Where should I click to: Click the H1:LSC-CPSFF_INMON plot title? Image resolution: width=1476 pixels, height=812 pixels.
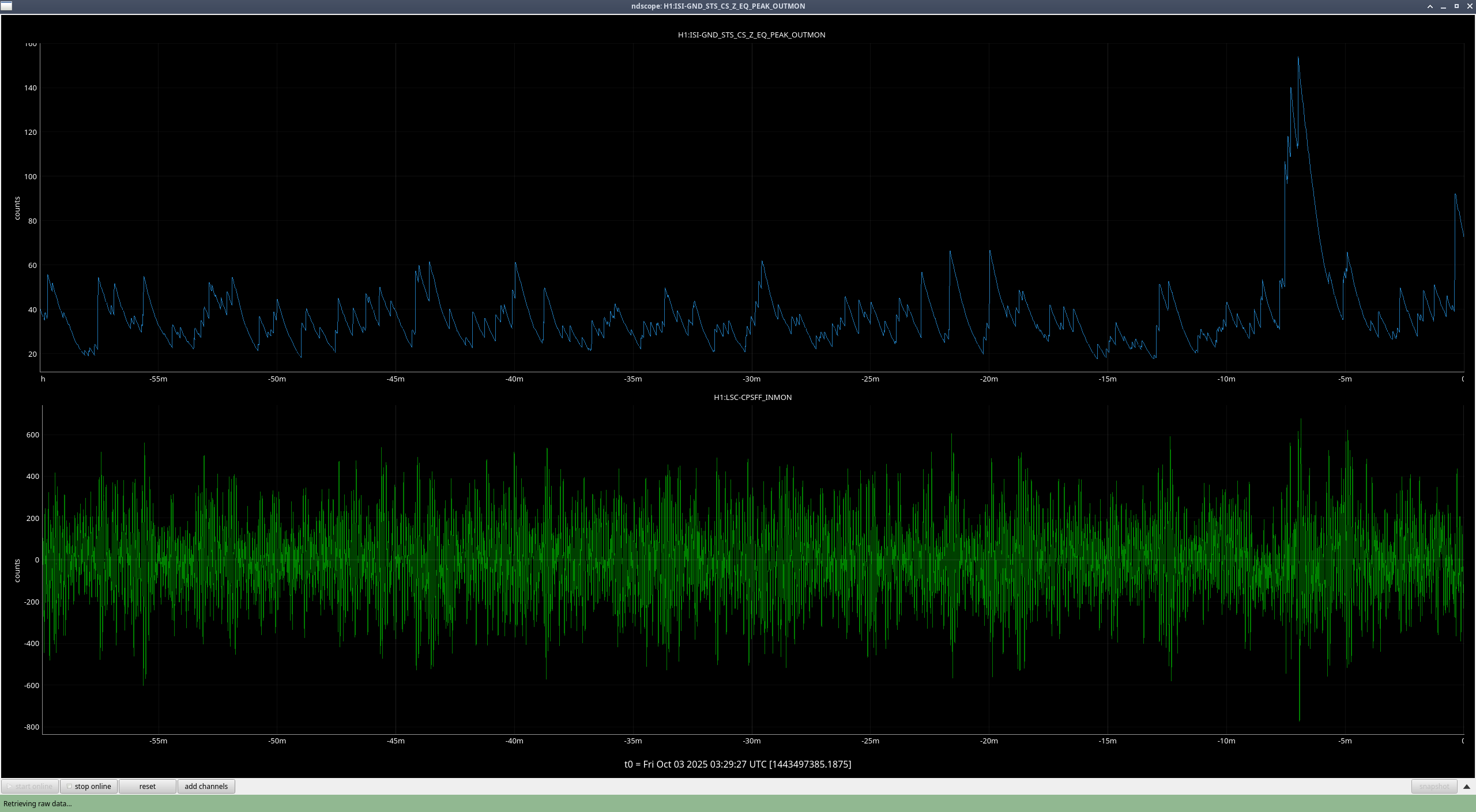752,398
